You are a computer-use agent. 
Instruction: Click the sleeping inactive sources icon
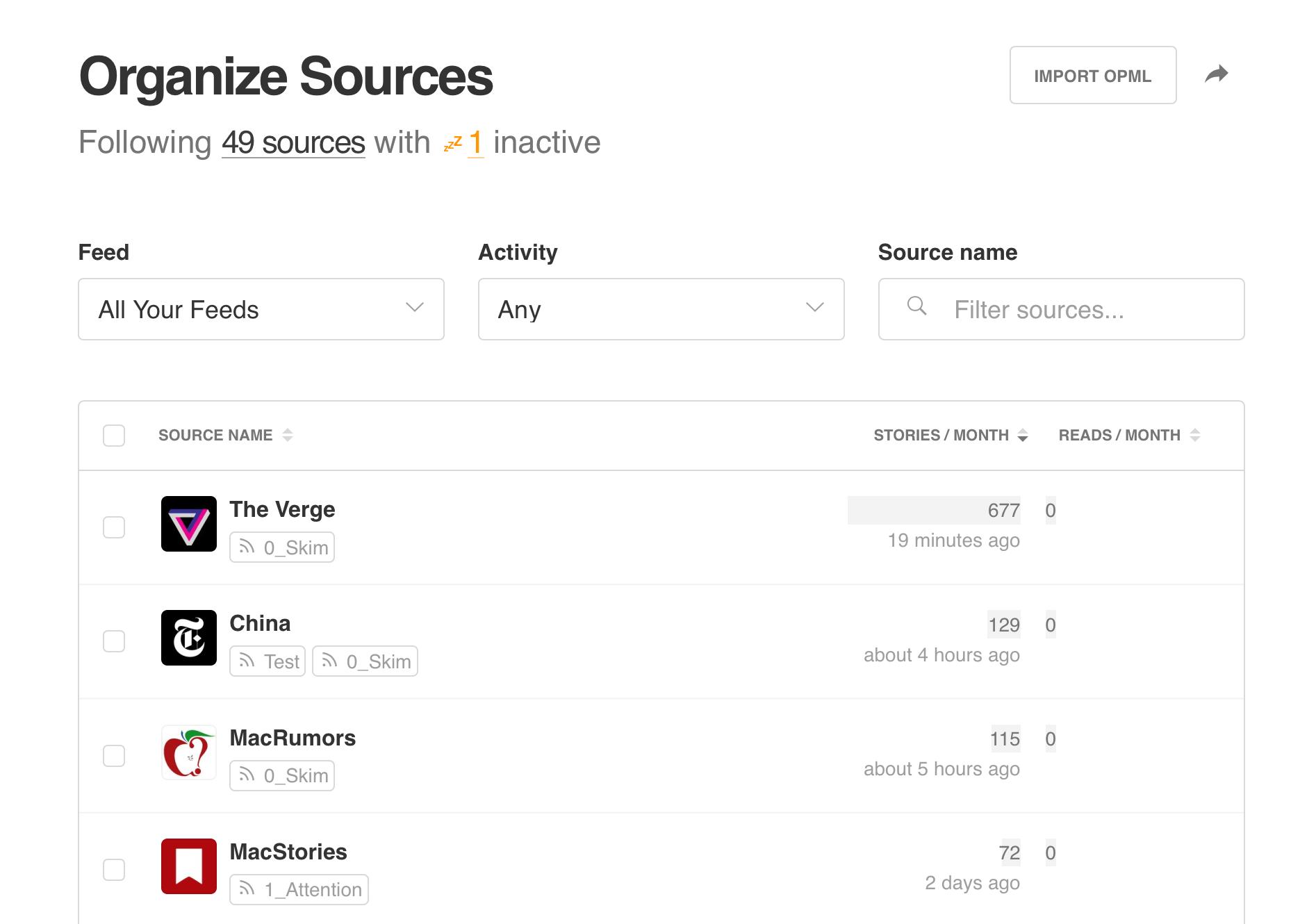[453, 144]
